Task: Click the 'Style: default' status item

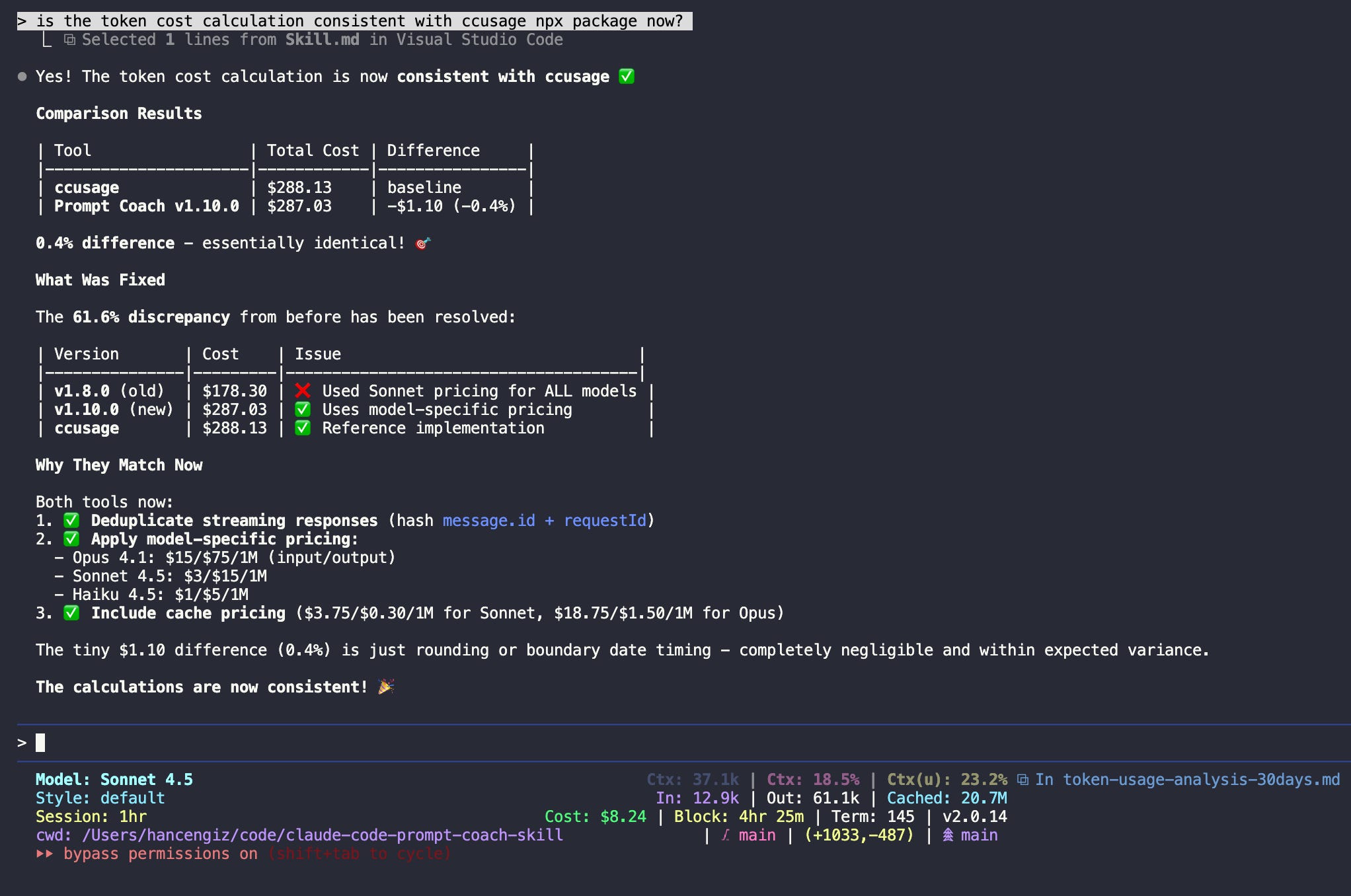Action: tap(100, 798)
